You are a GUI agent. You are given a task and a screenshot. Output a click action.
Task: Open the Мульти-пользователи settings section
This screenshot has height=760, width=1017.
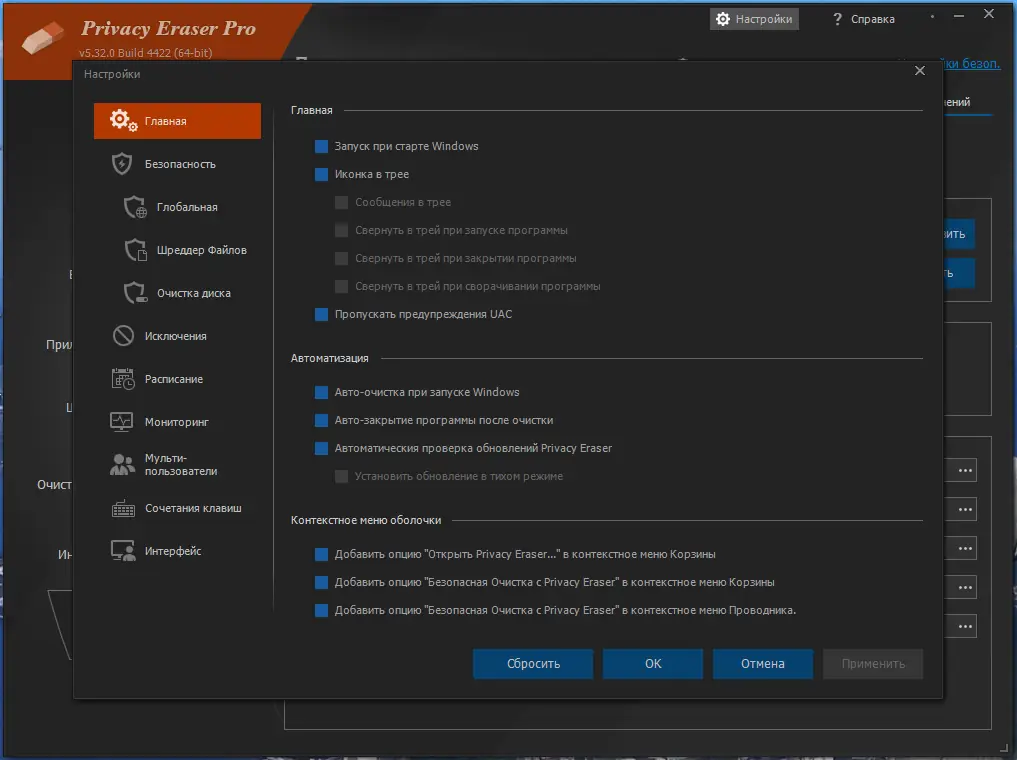(178, 465)
